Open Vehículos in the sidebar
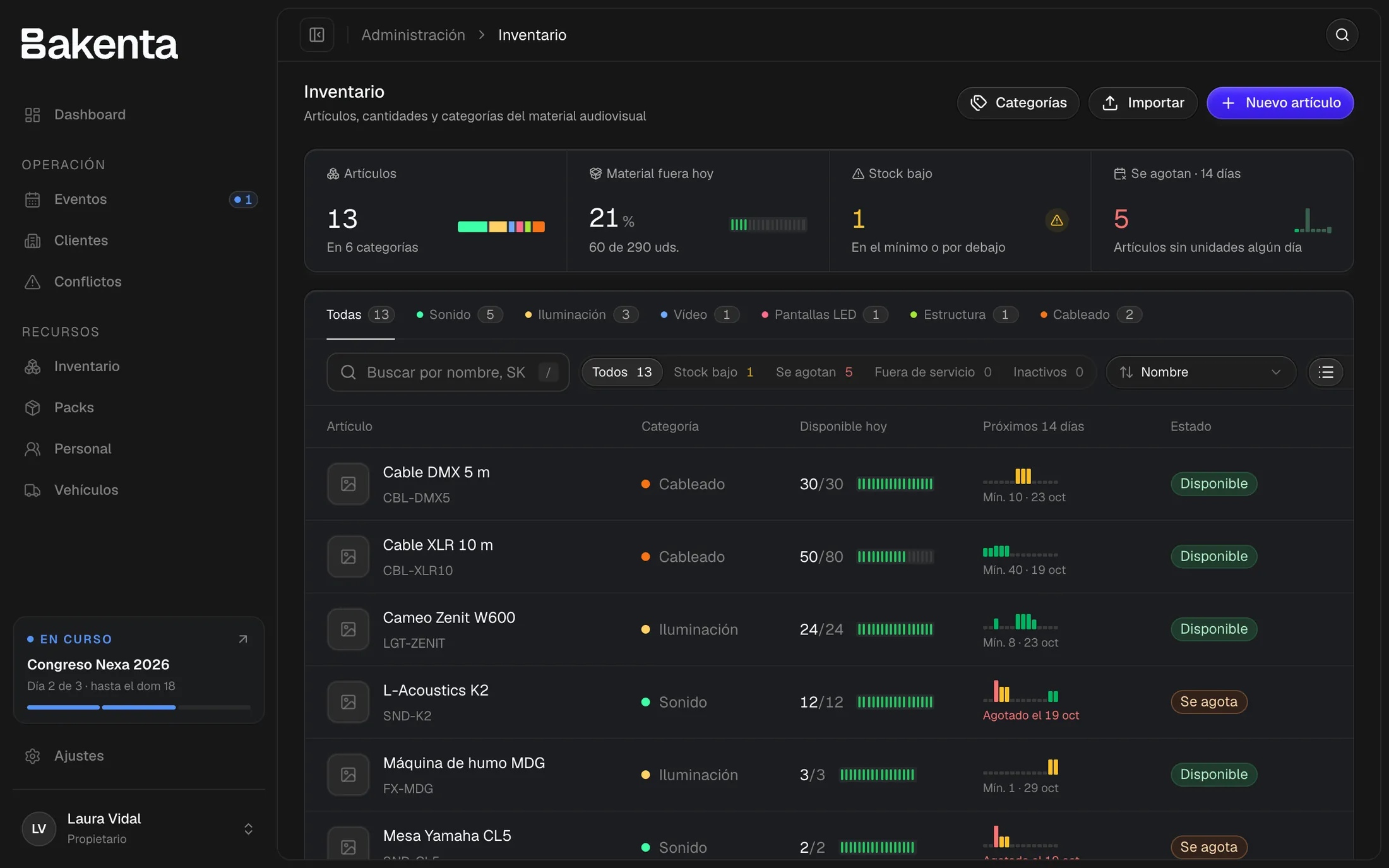1389x868 pixels. (138, 490)
